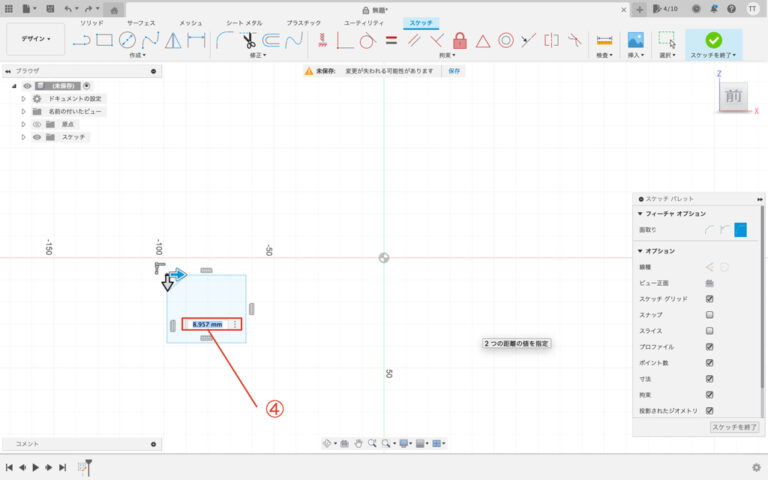Click the green Finish Sketch checkmark icon
This screenshot has height=480, width=768.
coord(713,40)
